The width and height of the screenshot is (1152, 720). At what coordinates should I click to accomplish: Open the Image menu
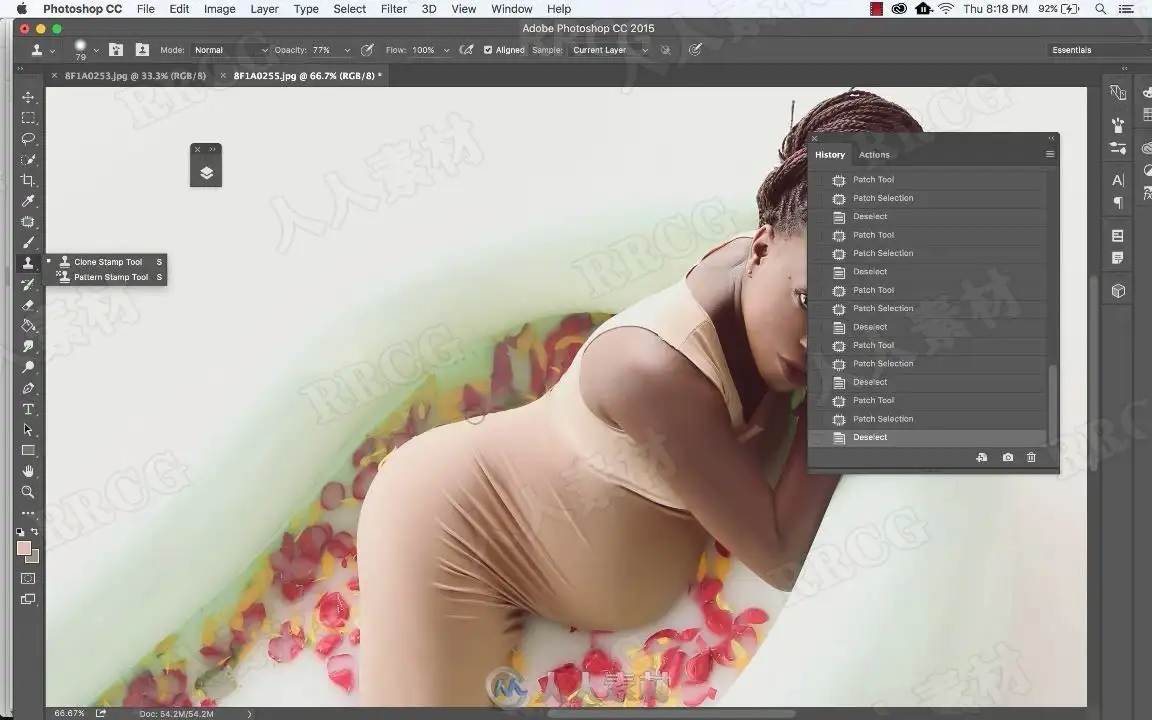click(220, 9)
